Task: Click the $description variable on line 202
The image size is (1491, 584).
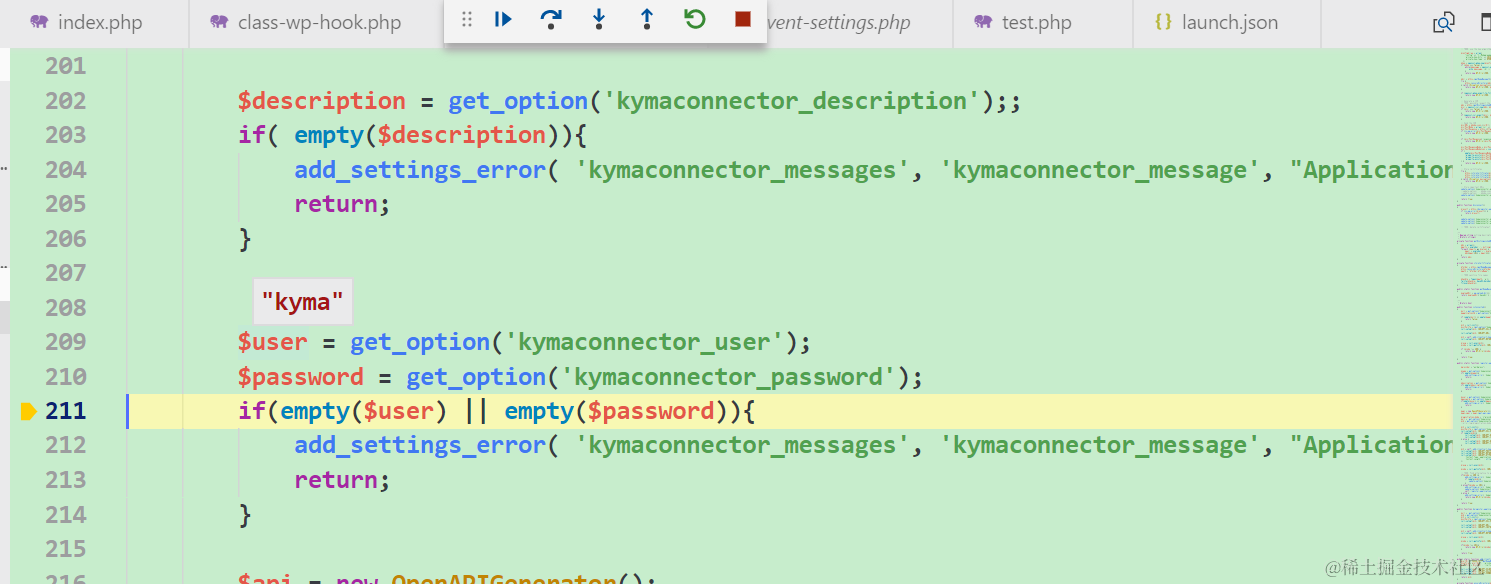Action: (322, 101)
